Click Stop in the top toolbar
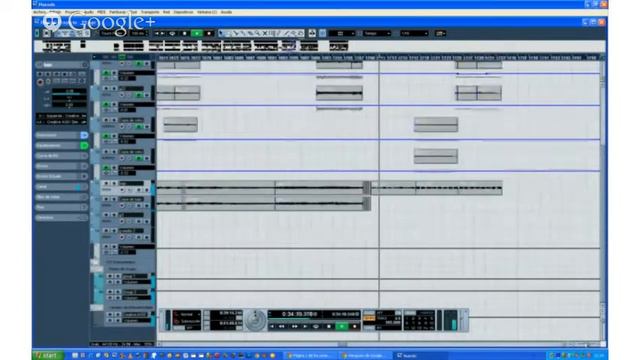This screenshot has width=640, height=360. [184, 33]
